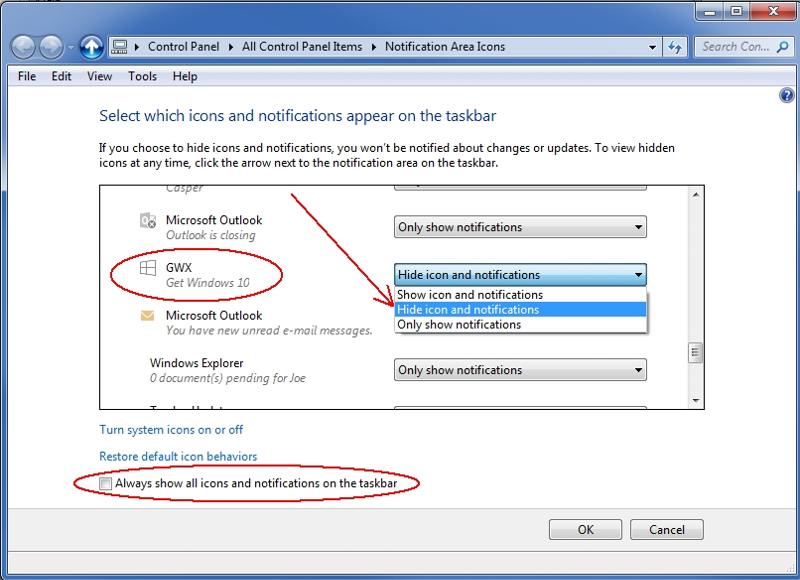Open the File menu
The width and height of the screenshot is (800, 580).
[27, 76]
